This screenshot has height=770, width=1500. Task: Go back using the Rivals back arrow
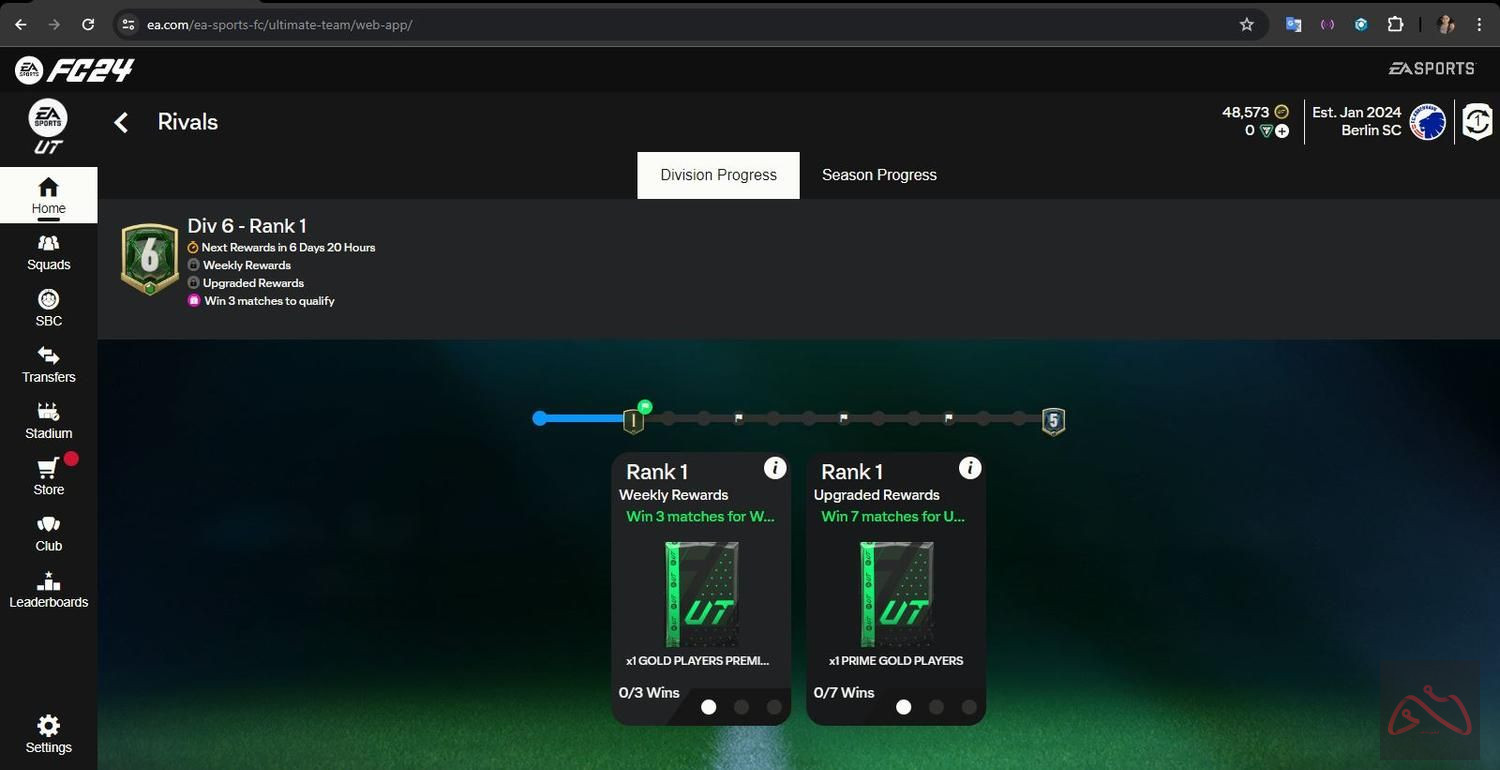click(x=121, y=121)
